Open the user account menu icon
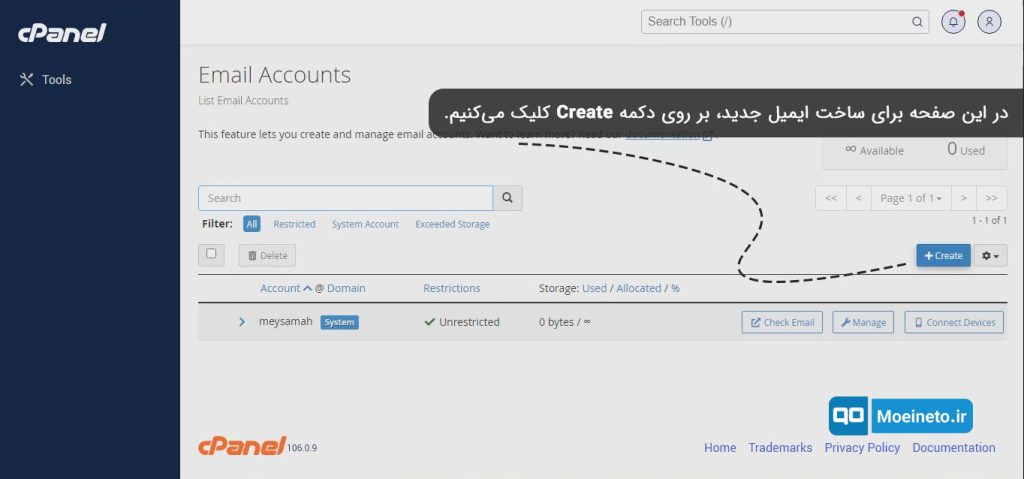1024x479 pixels. point(989,22)
